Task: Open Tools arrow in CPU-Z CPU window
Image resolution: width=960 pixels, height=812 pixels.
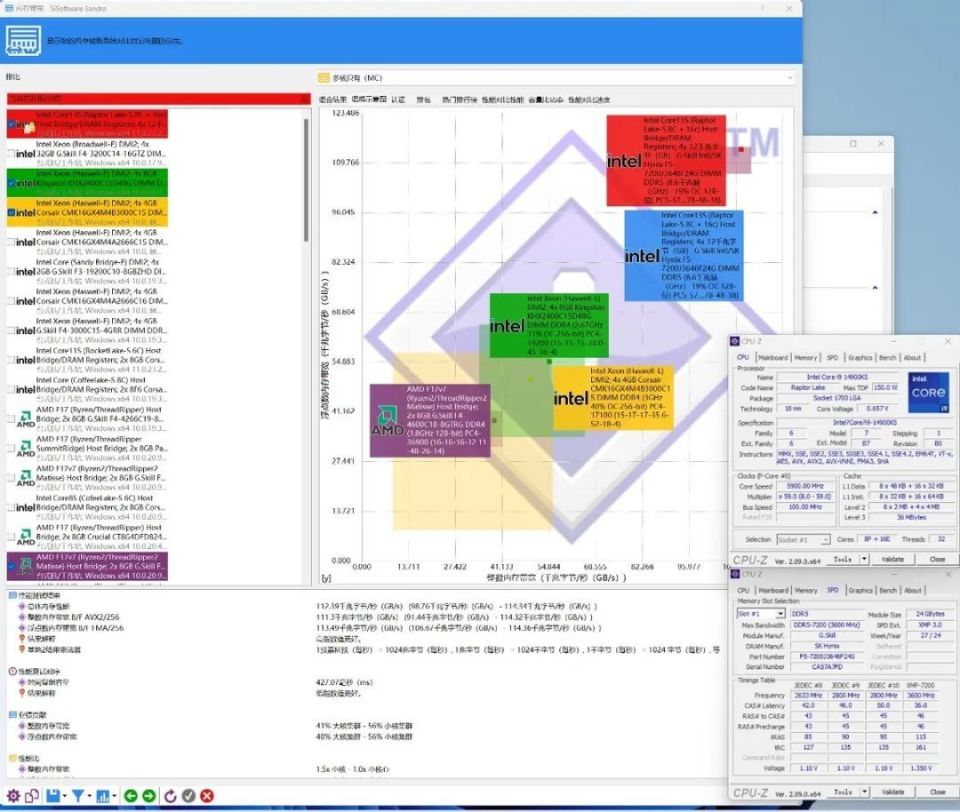Action: coord(864,559)
